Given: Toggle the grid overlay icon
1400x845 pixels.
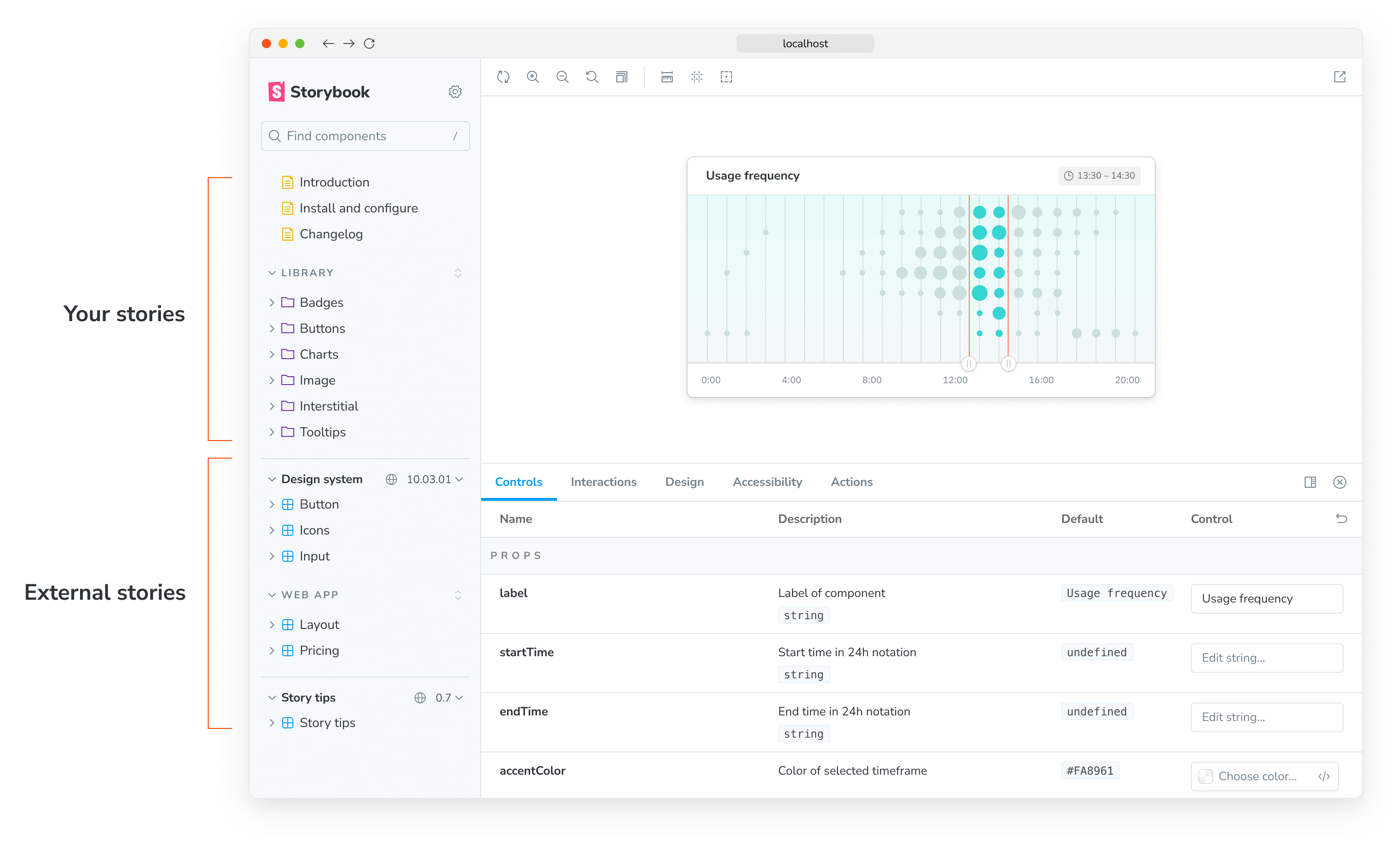Looking at the screenshot, I should (x=697, y=77).
